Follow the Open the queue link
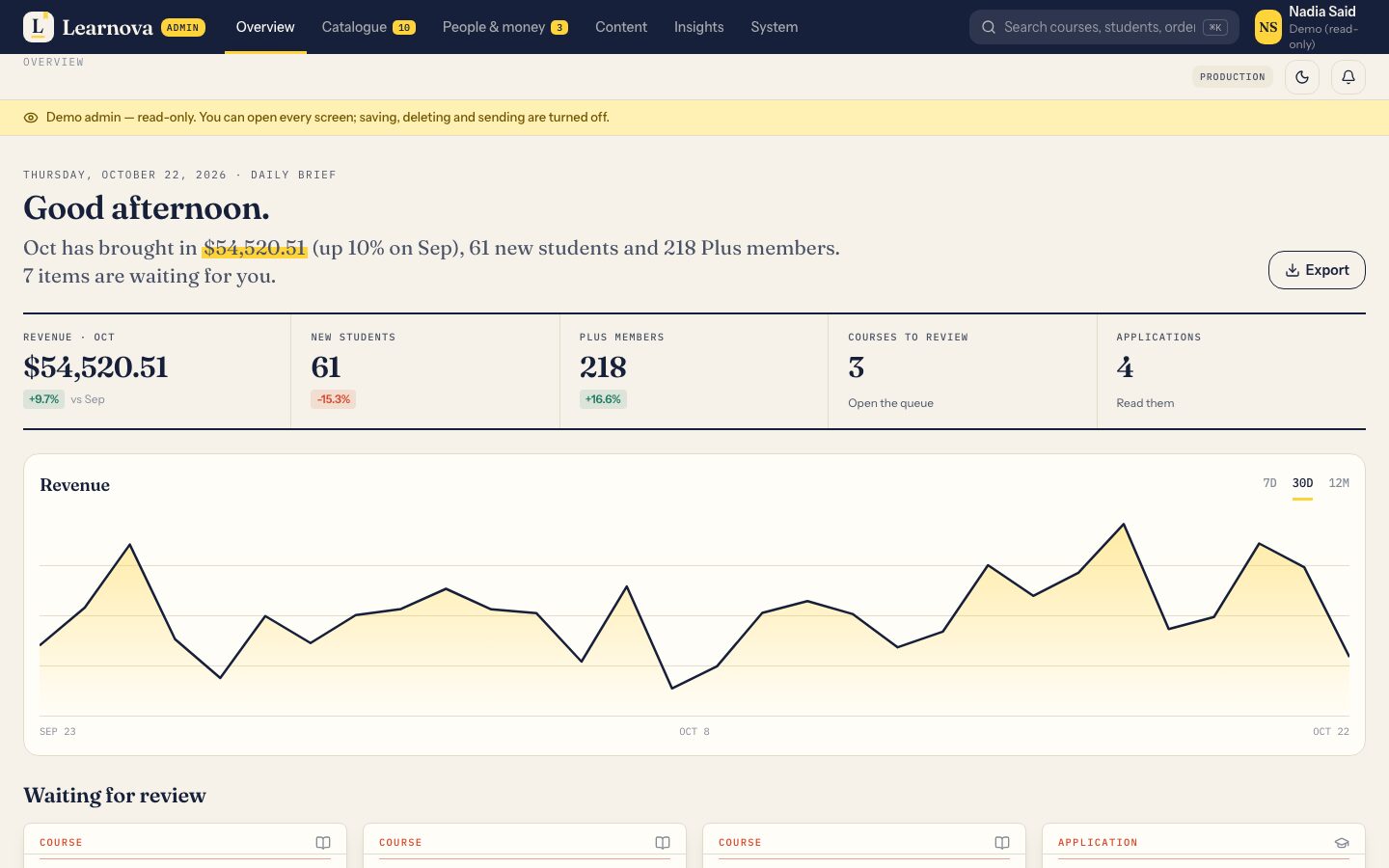1389x868 pixels. [890, 403]
